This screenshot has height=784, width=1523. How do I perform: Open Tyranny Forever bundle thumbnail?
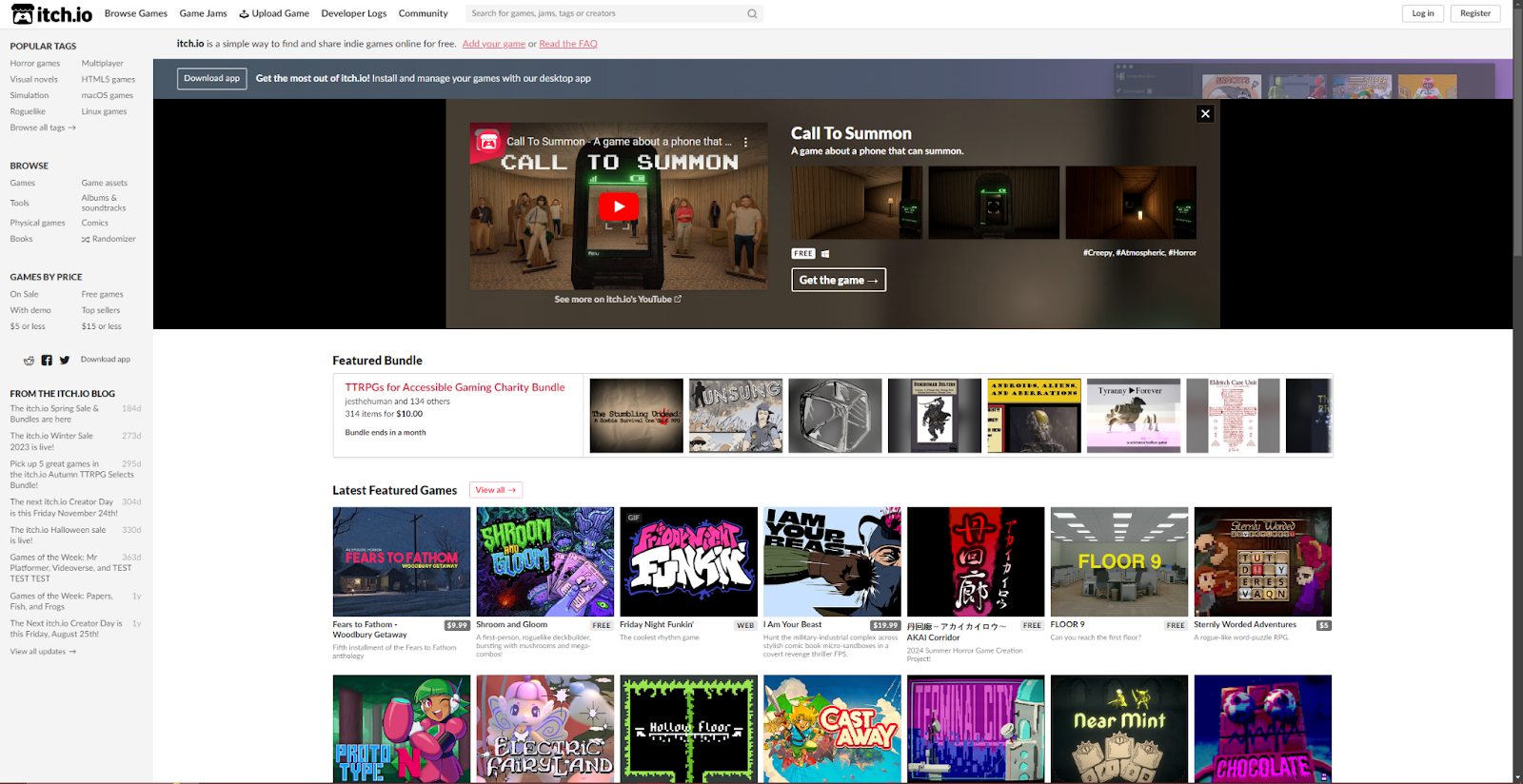tap(1134, 416)
